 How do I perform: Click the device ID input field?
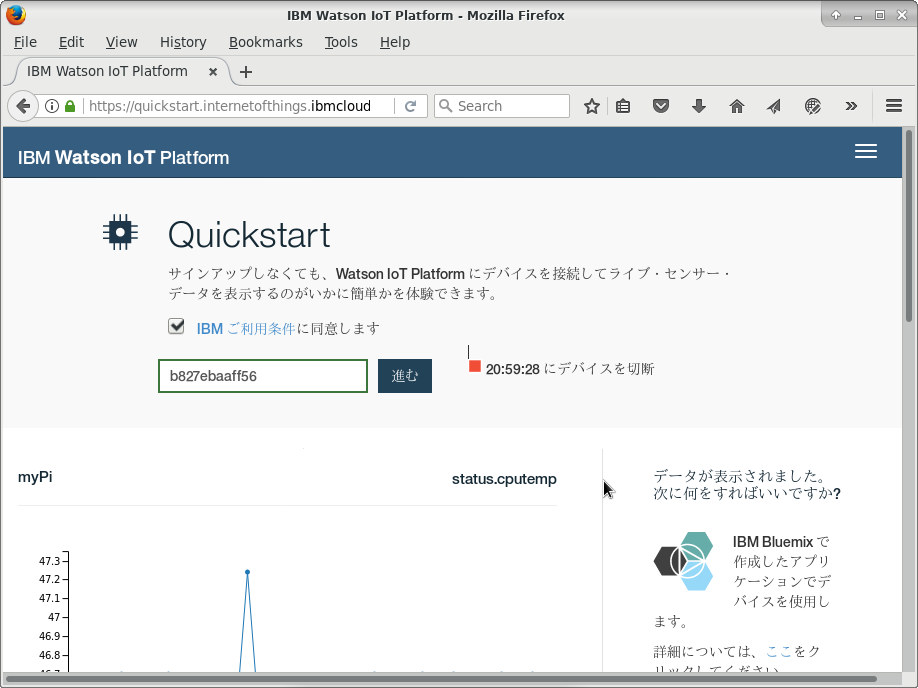point(262,375)
